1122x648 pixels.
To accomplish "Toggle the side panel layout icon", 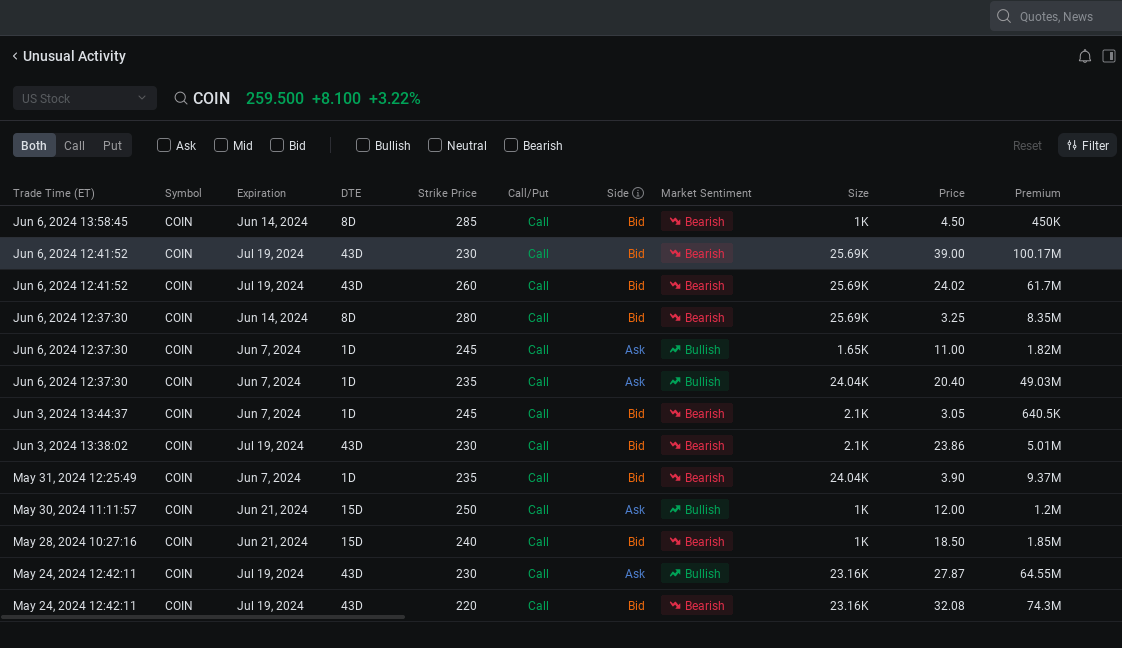I will 1108,56.
